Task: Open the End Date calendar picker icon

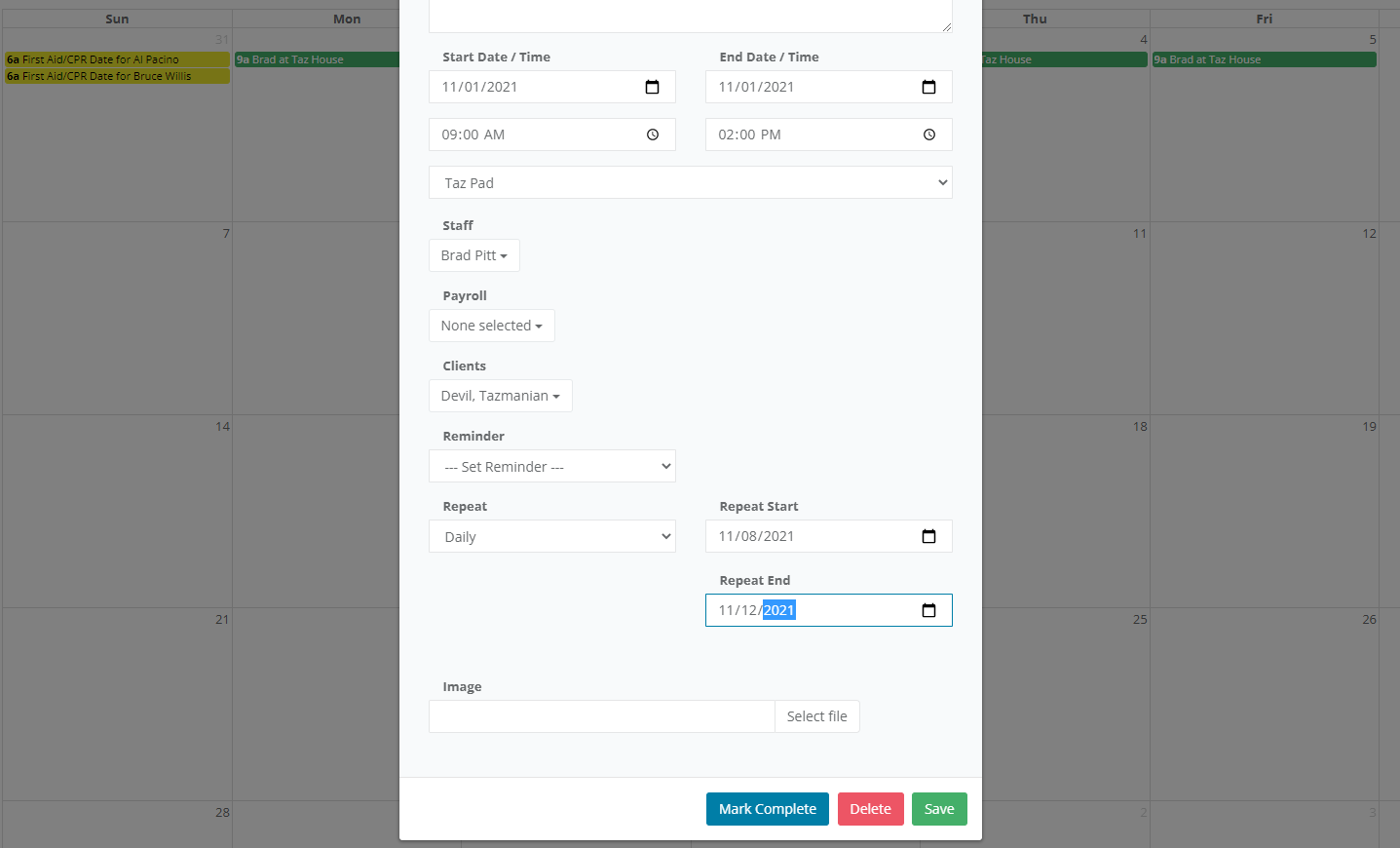Action: pyautogui.click(x=928, y=87)
